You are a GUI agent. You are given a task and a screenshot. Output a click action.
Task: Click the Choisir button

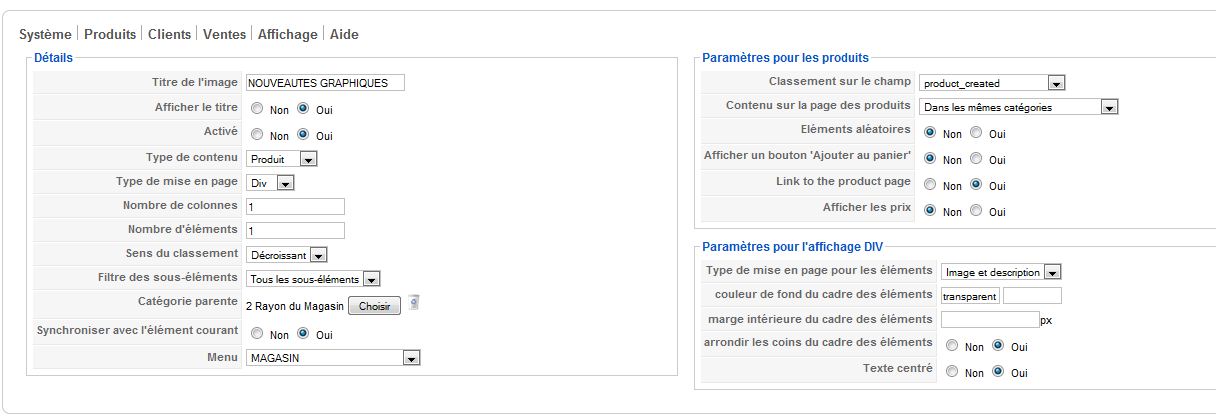[x=374, y=306]
